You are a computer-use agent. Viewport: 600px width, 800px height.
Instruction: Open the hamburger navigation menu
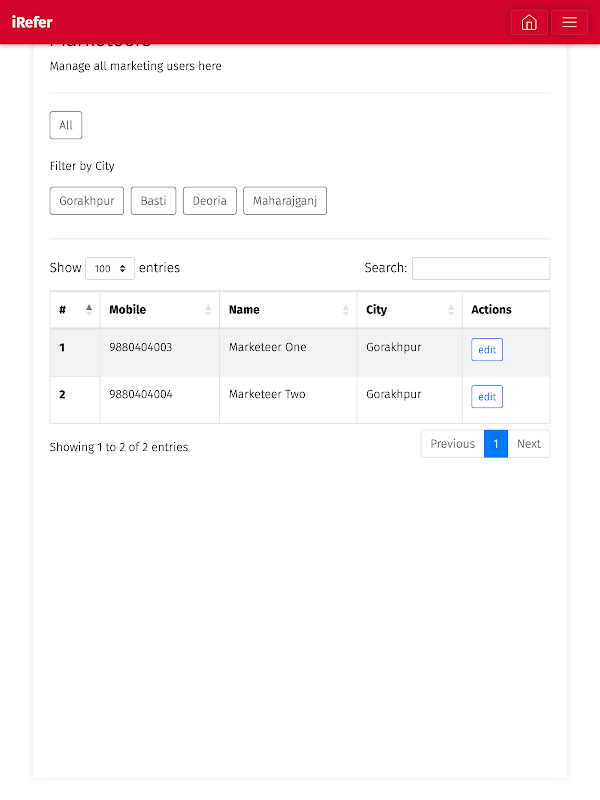point(569,22)
